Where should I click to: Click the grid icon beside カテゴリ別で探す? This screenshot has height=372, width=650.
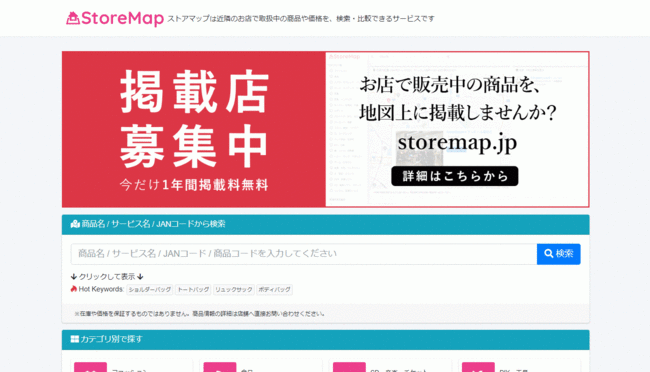point(75,339)
